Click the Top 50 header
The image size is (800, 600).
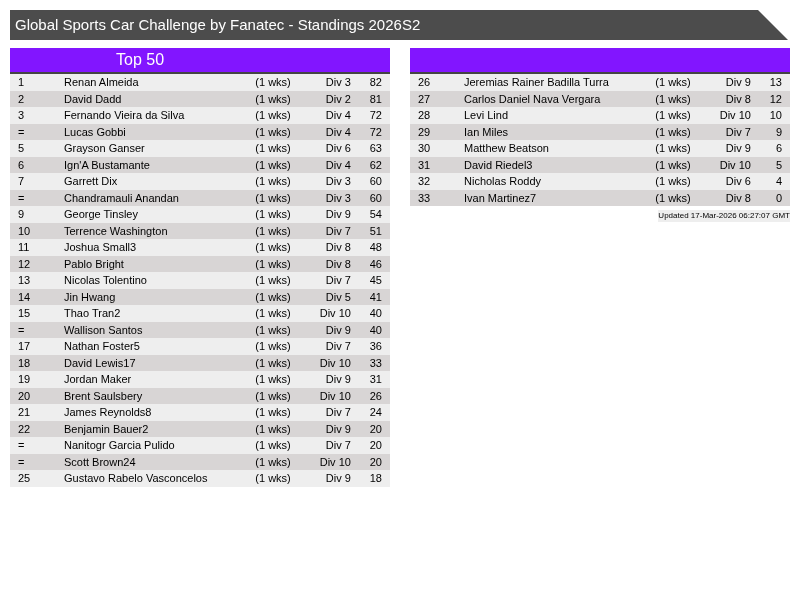pyautogui.click(x=140, y=60)
